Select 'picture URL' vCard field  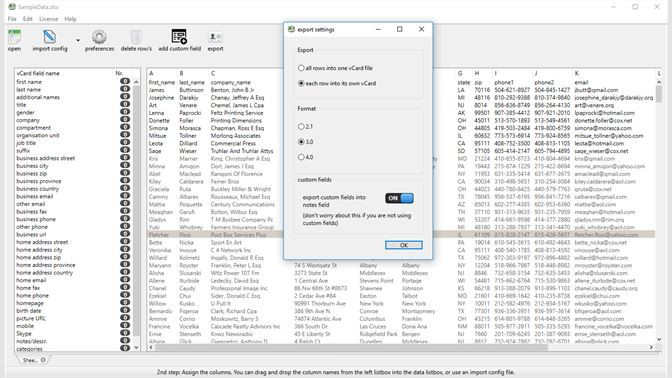pyautogui.click(x=31, y=318)
